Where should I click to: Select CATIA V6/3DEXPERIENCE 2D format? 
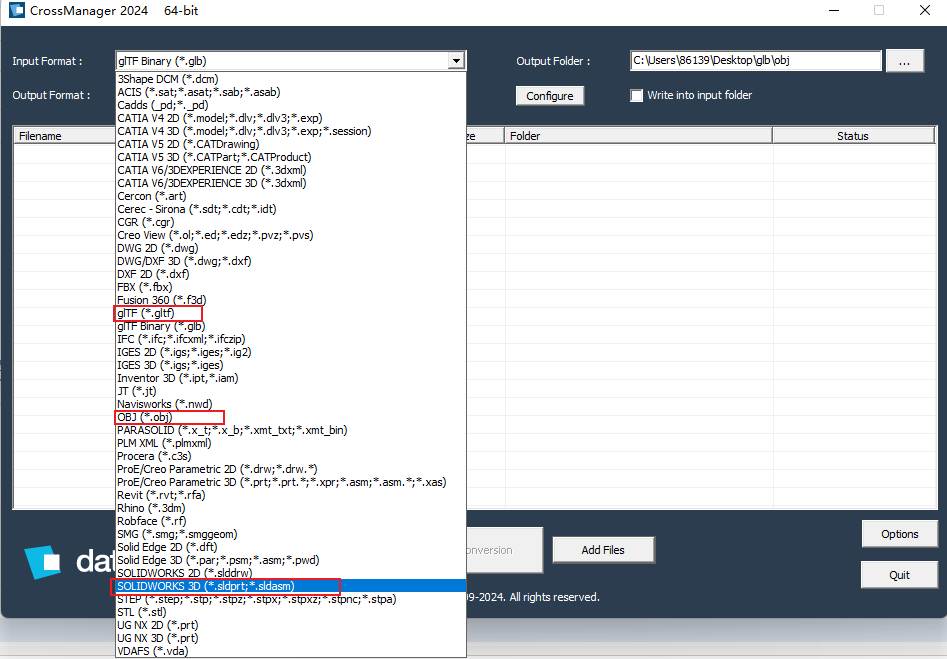point(291,170)
